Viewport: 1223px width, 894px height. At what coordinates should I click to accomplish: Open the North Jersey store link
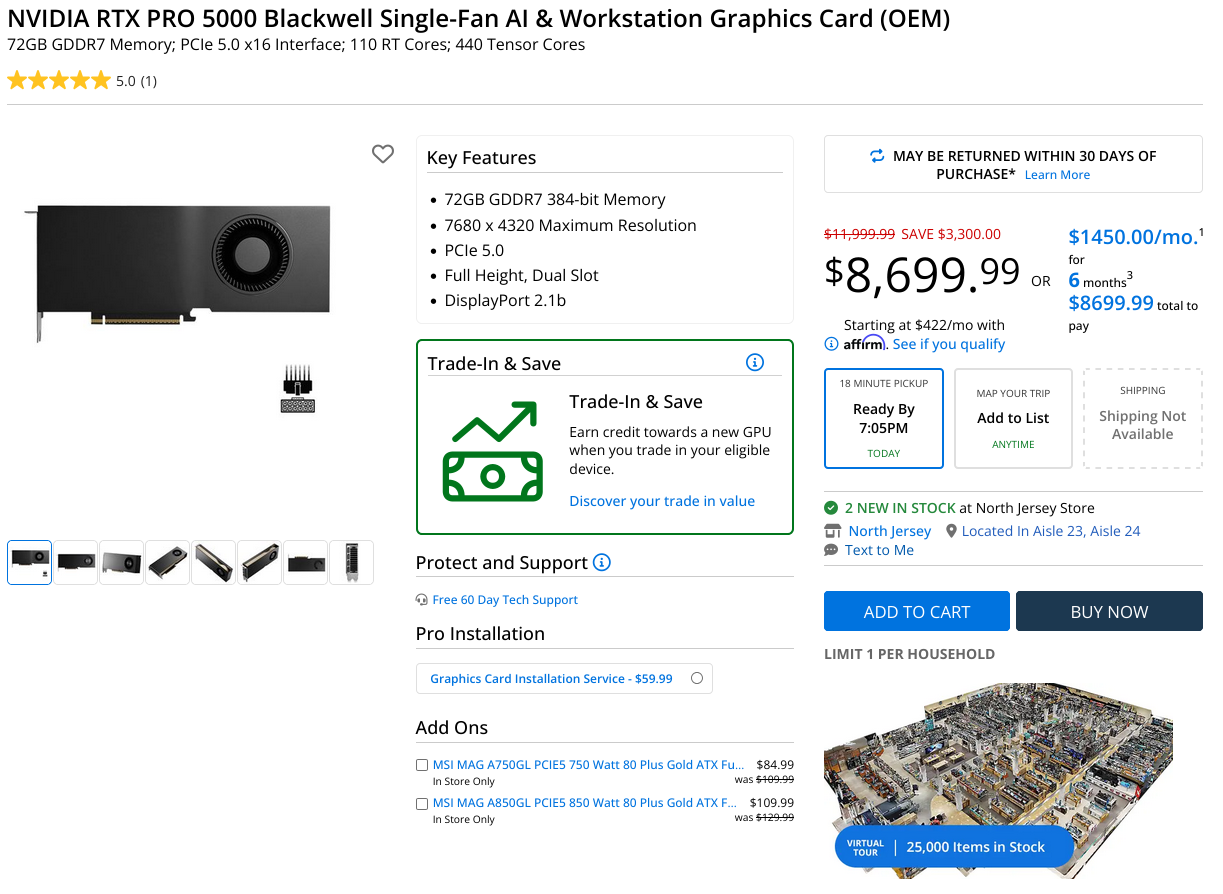point(890,531)
